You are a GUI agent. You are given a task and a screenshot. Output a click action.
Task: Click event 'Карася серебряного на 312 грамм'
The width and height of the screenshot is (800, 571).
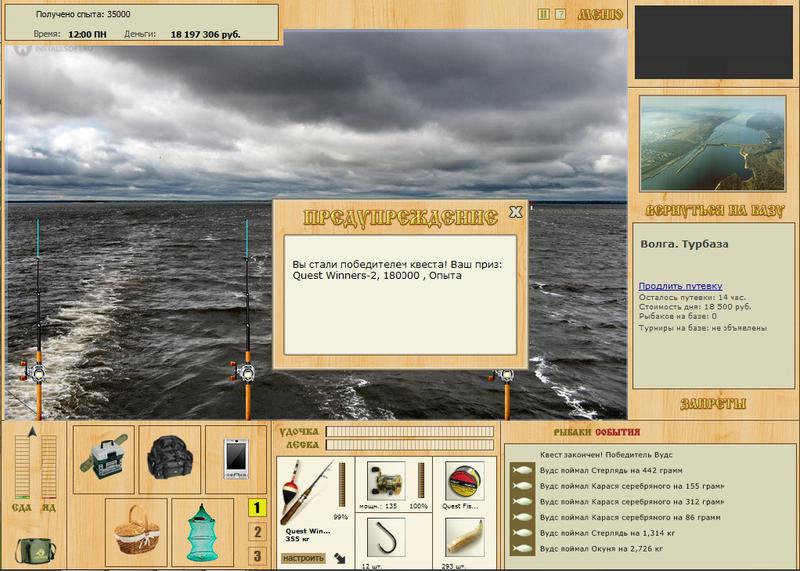(632, 502)
